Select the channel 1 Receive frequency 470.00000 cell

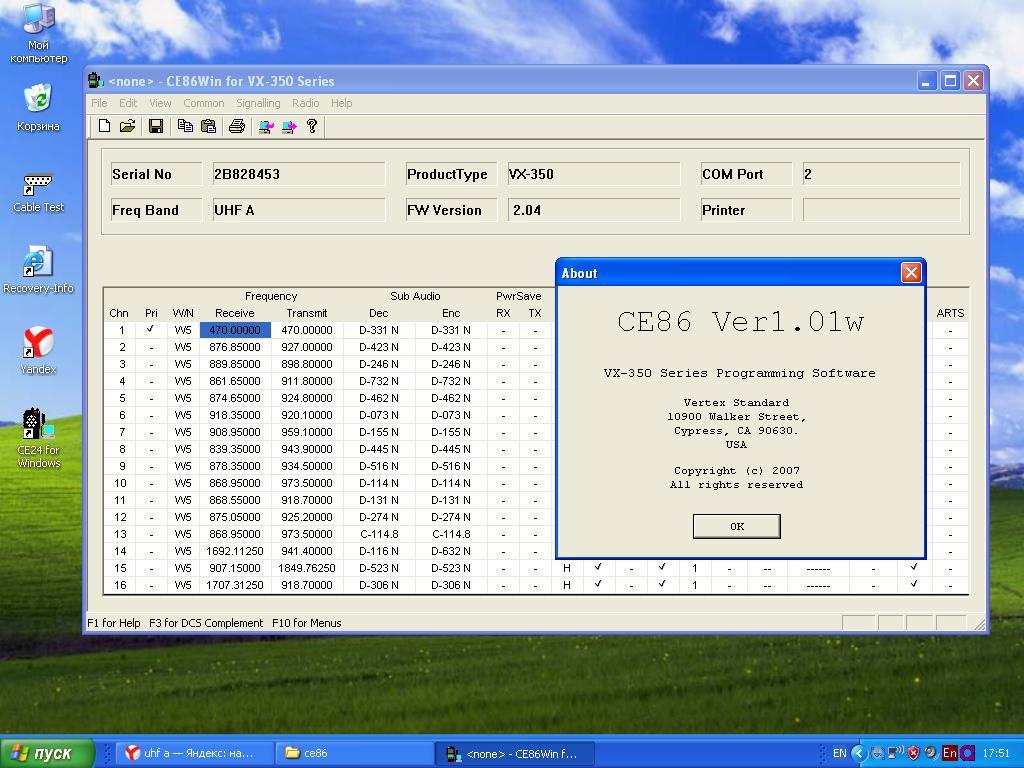pyautogui.click(x=235, y=330)
